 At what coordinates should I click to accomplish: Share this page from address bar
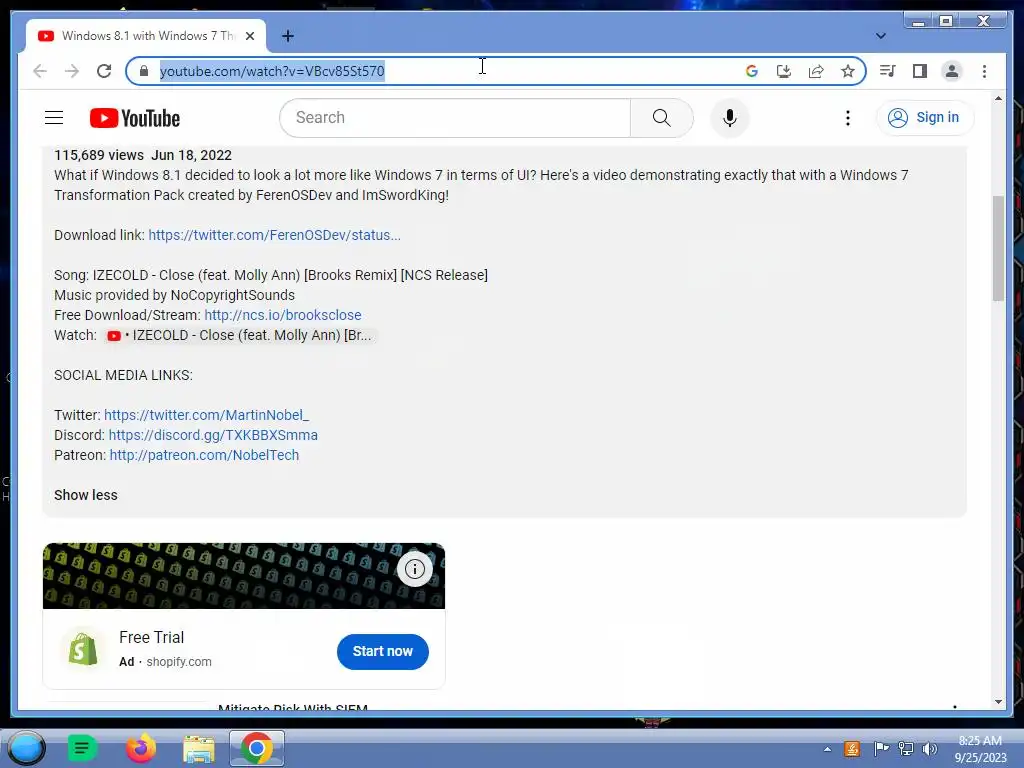[816, 71]
